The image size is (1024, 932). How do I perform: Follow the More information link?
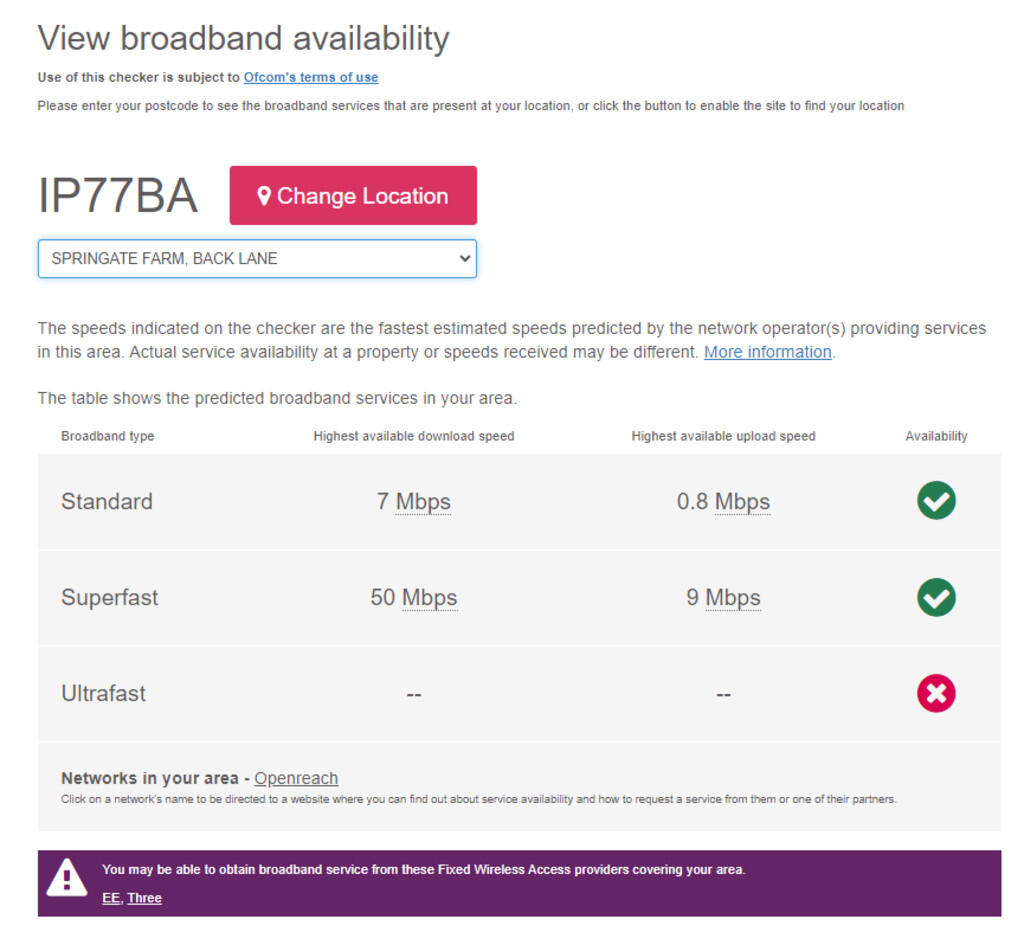click(x=767, y=352)
